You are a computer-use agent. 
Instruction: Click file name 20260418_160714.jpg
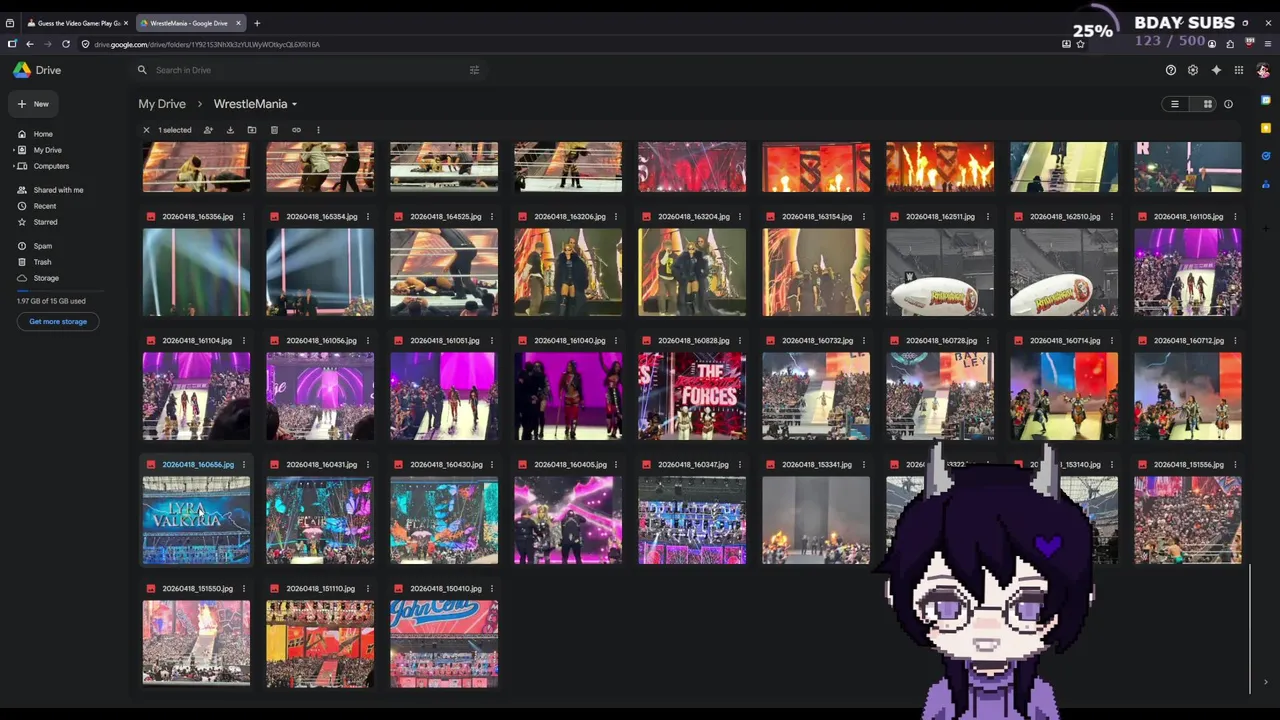(1065, 341)
